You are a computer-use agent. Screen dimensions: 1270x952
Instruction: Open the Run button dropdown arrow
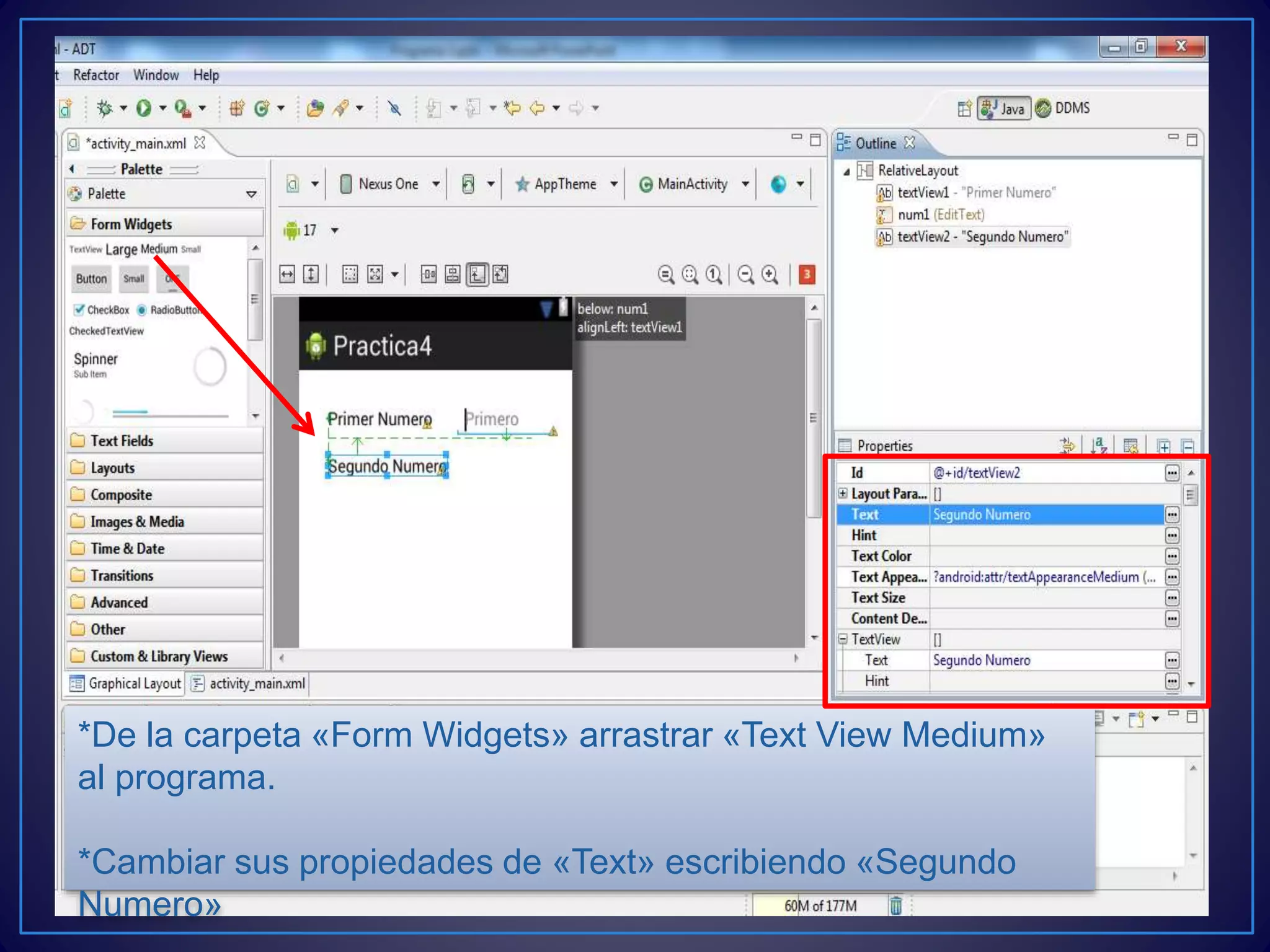[x=162, y=108]
